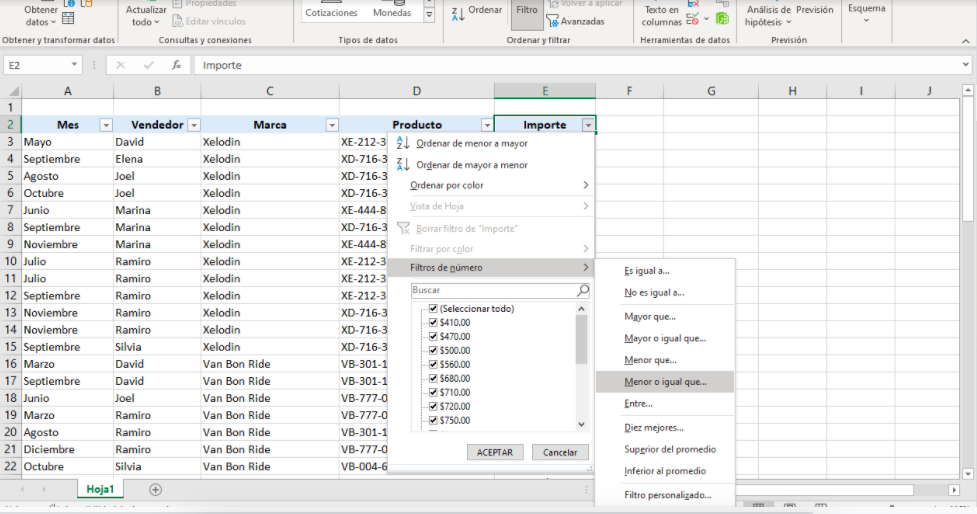
Task: Toggle the (Seleccionar todo) checkbox
Action: [433, 308]
